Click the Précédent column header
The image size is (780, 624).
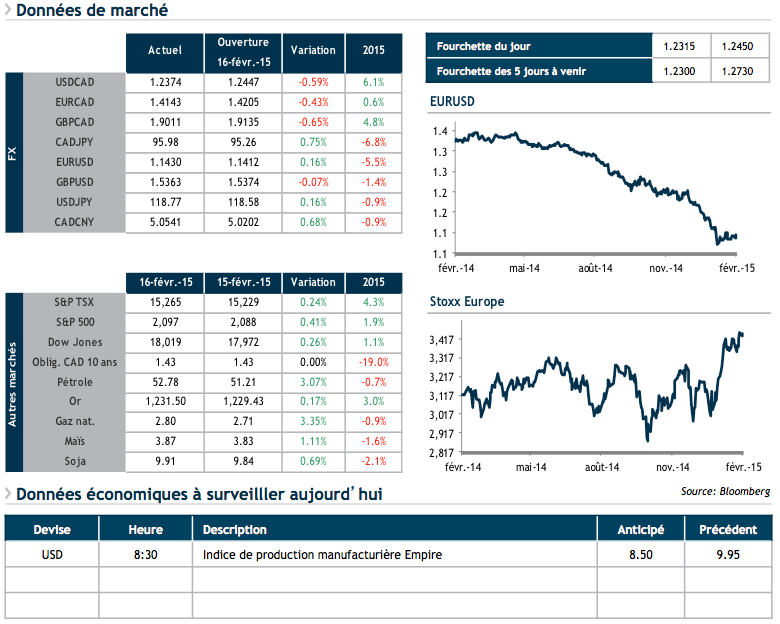(x=728, y=529)
